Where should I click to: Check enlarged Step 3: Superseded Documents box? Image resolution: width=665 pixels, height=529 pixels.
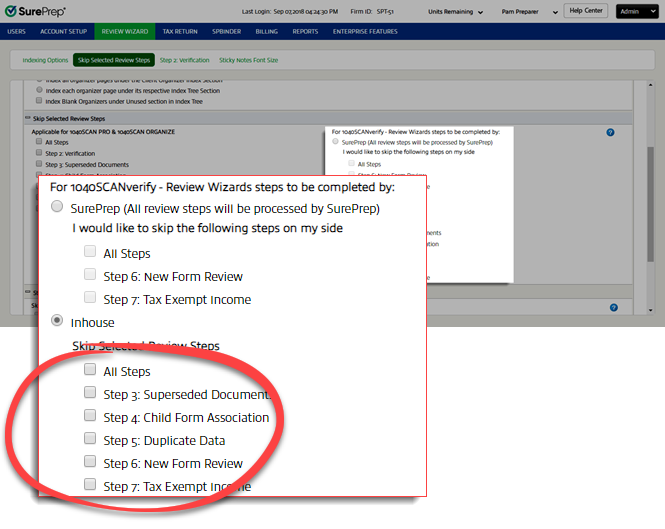(90, 392)
